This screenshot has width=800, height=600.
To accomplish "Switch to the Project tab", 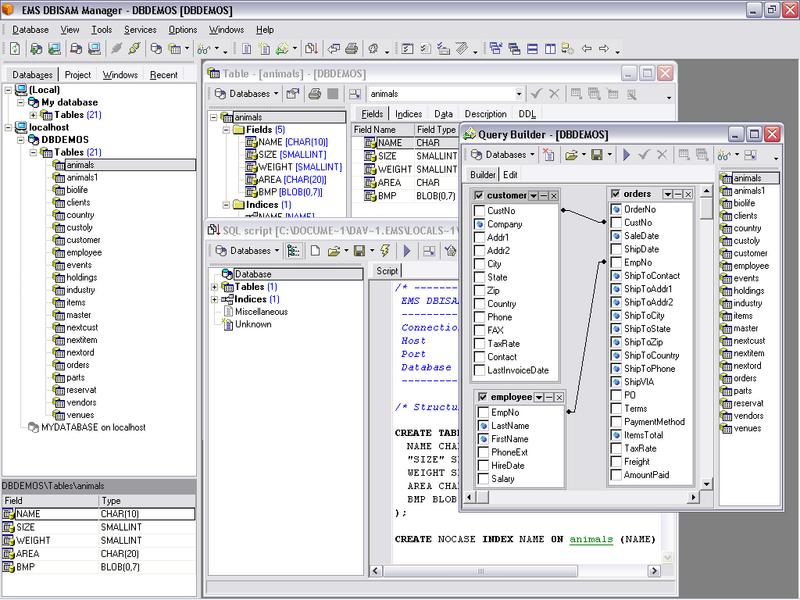I will coord(78,74).
